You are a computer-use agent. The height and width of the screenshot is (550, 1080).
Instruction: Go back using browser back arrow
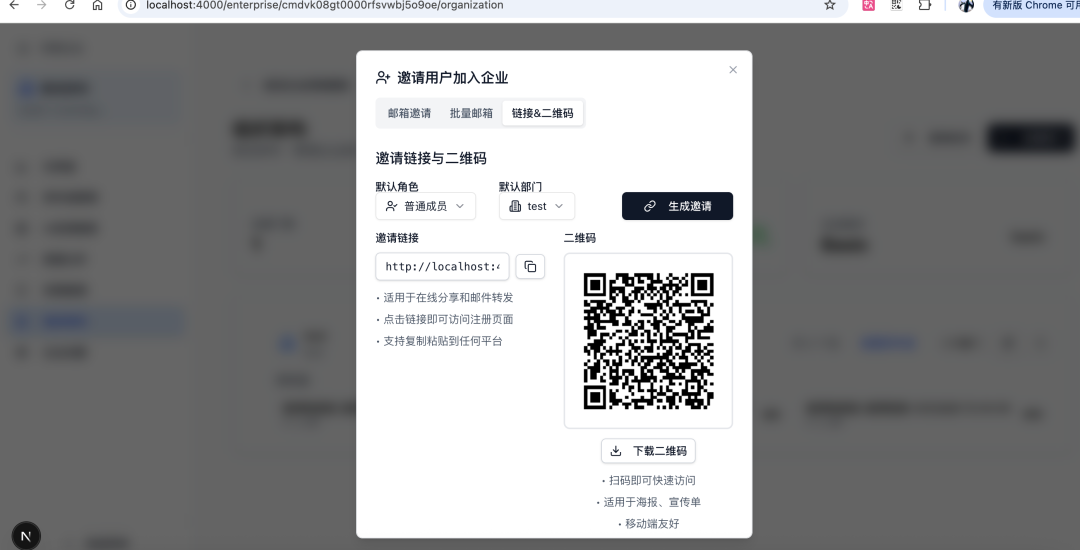(14, 5)
